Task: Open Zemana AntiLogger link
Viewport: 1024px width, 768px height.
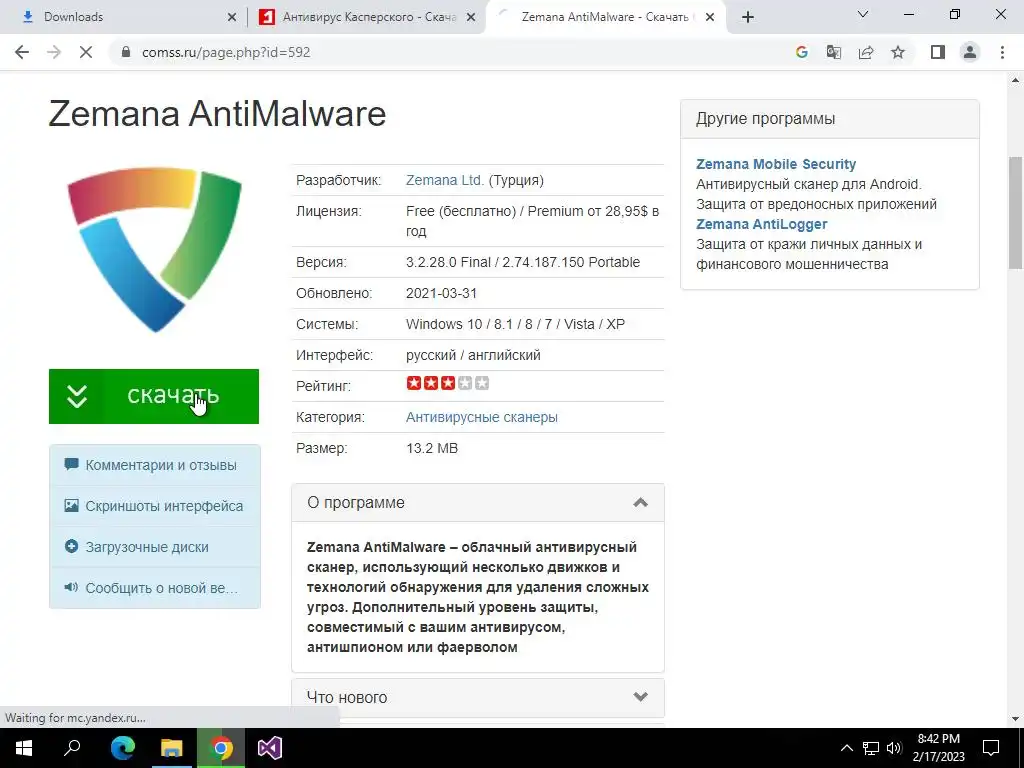Action: [x=761, y=224]
